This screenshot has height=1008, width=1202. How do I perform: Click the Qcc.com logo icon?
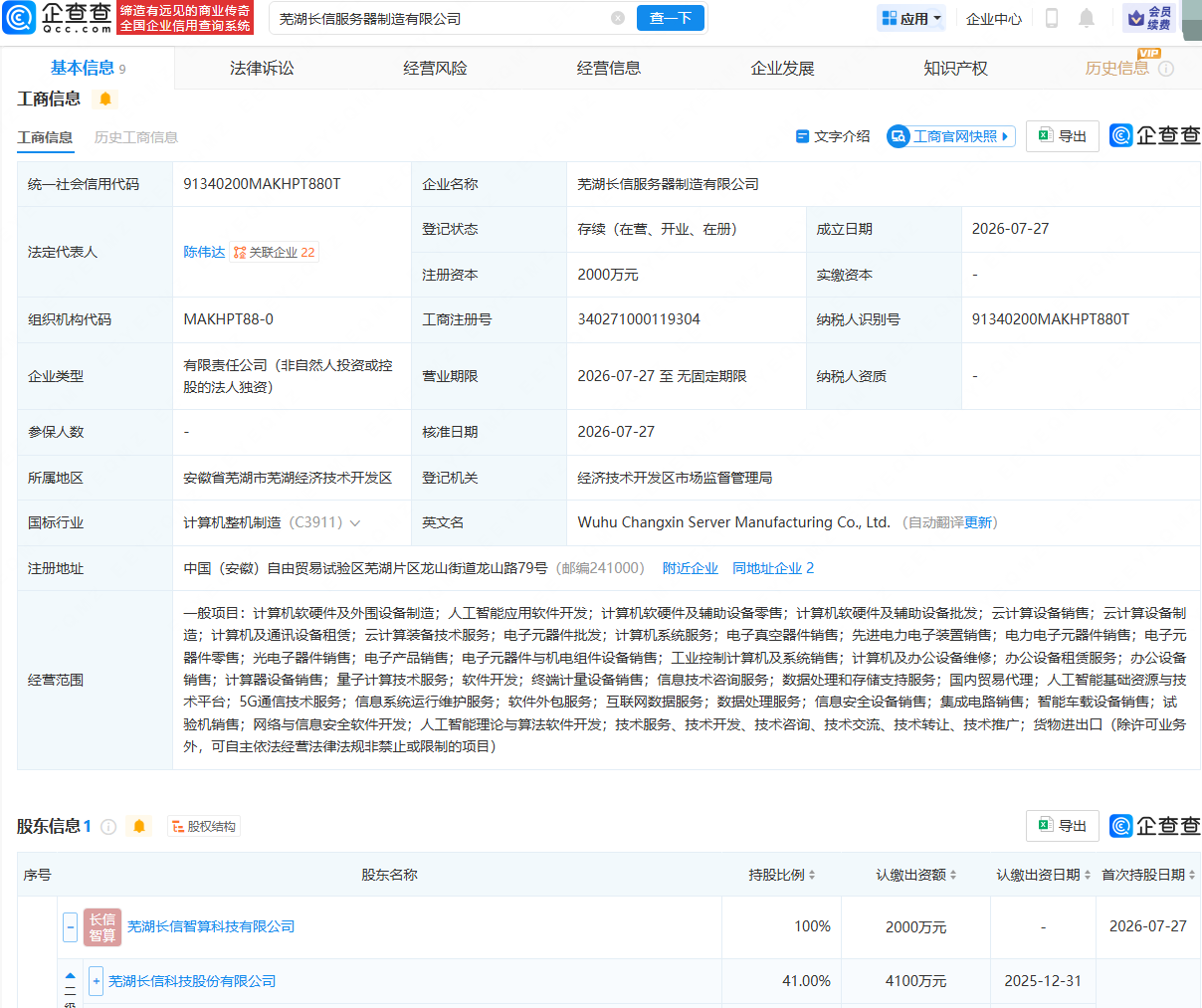point(19,18)
